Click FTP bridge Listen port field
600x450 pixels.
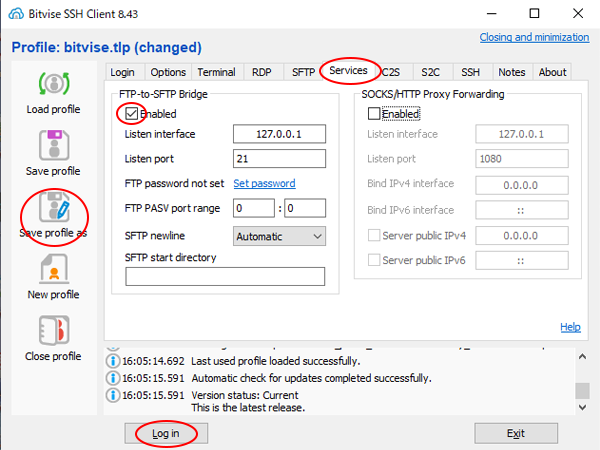pos(279,158)
